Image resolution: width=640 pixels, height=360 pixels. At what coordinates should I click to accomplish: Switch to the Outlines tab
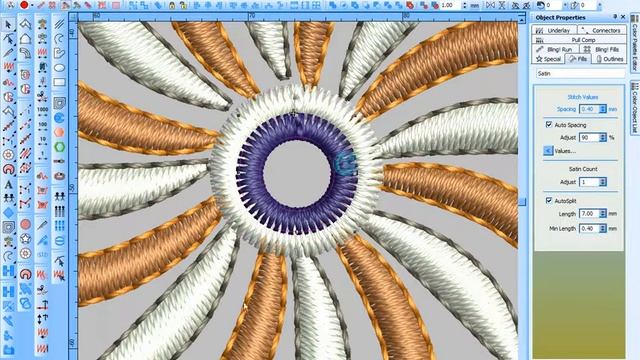coord(609,59)
